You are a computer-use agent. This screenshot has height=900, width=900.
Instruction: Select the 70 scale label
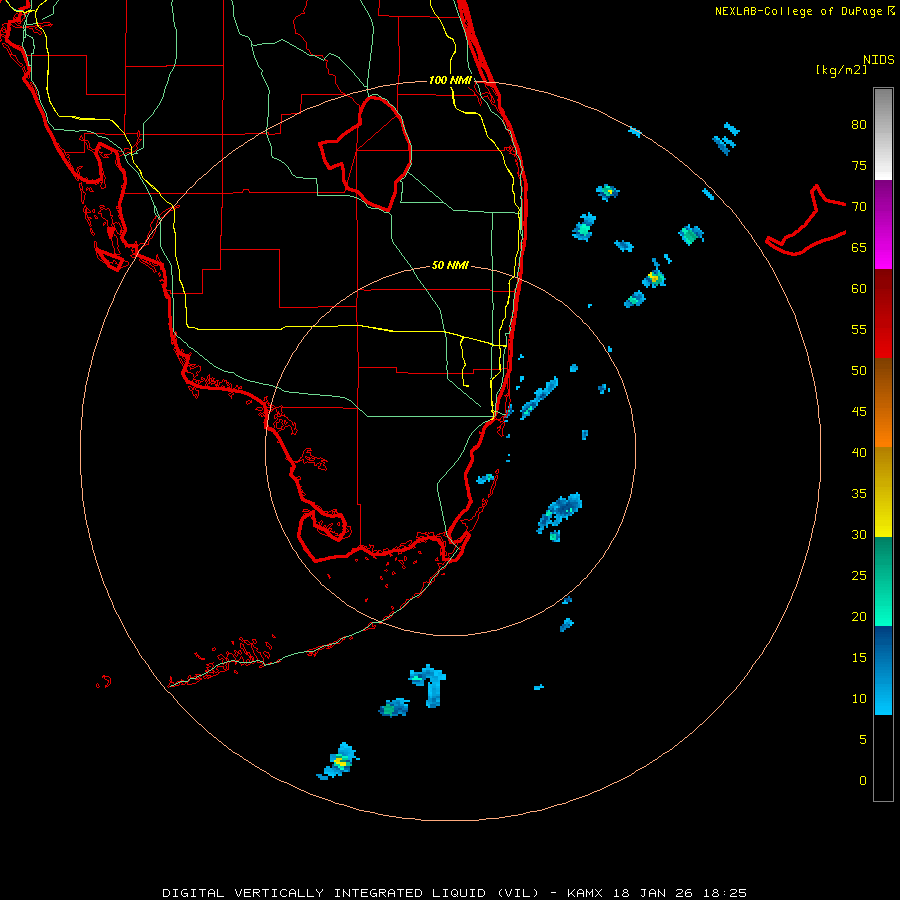pyautogui.click(x=859, y=207)
